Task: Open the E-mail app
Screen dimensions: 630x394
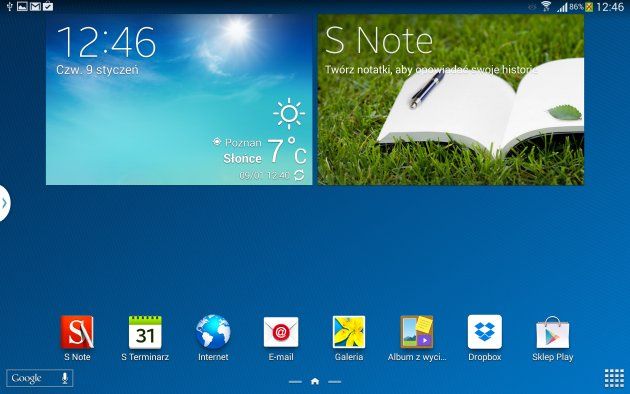Action: [x=281, y=332]
